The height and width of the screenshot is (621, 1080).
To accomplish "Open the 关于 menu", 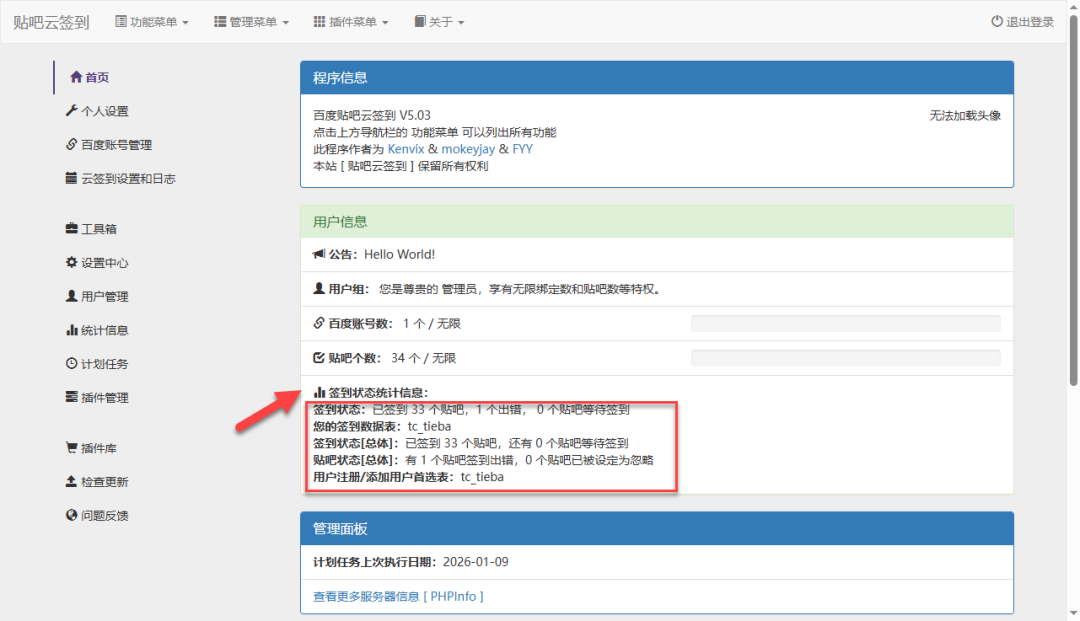I will (439, 22).
